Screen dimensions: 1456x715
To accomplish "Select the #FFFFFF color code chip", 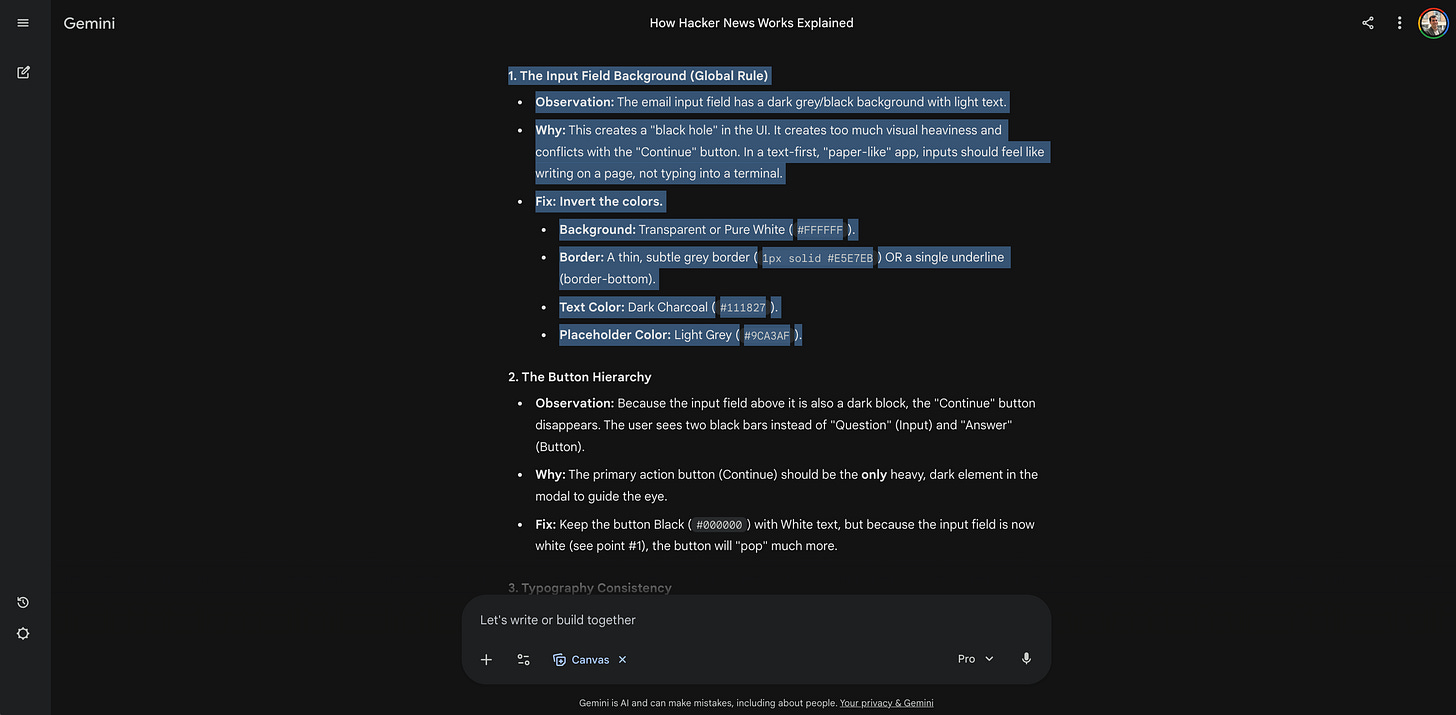I will pos(819,229).
